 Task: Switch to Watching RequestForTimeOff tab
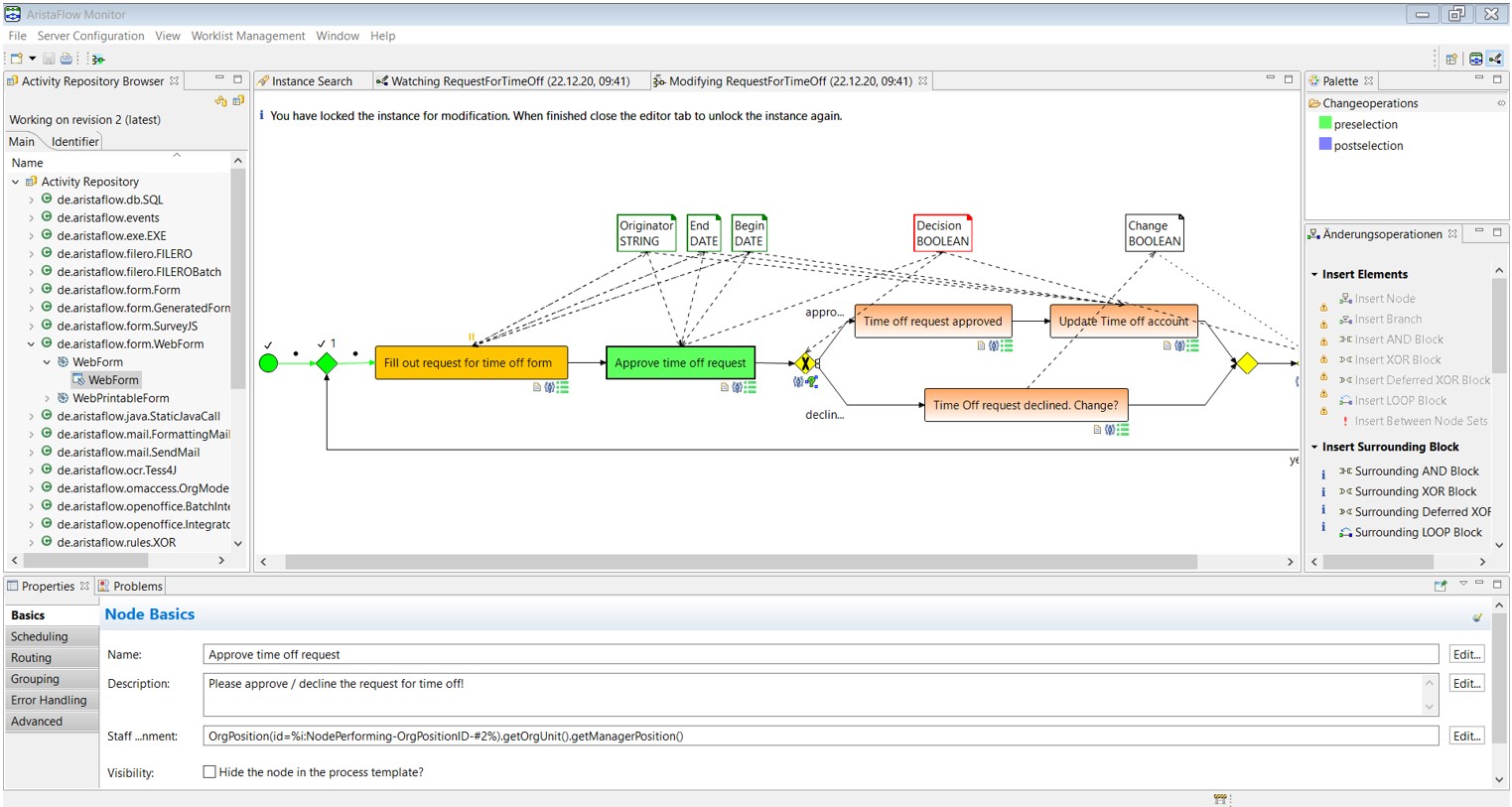(510, 81)
